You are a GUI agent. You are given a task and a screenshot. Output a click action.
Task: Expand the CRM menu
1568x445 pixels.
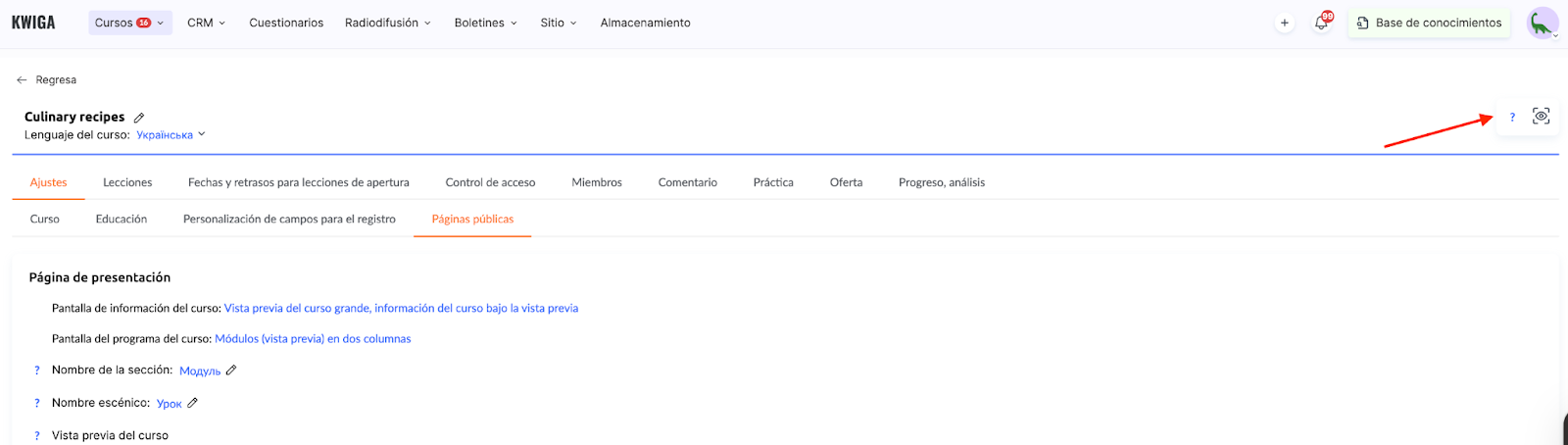point(206,23)
